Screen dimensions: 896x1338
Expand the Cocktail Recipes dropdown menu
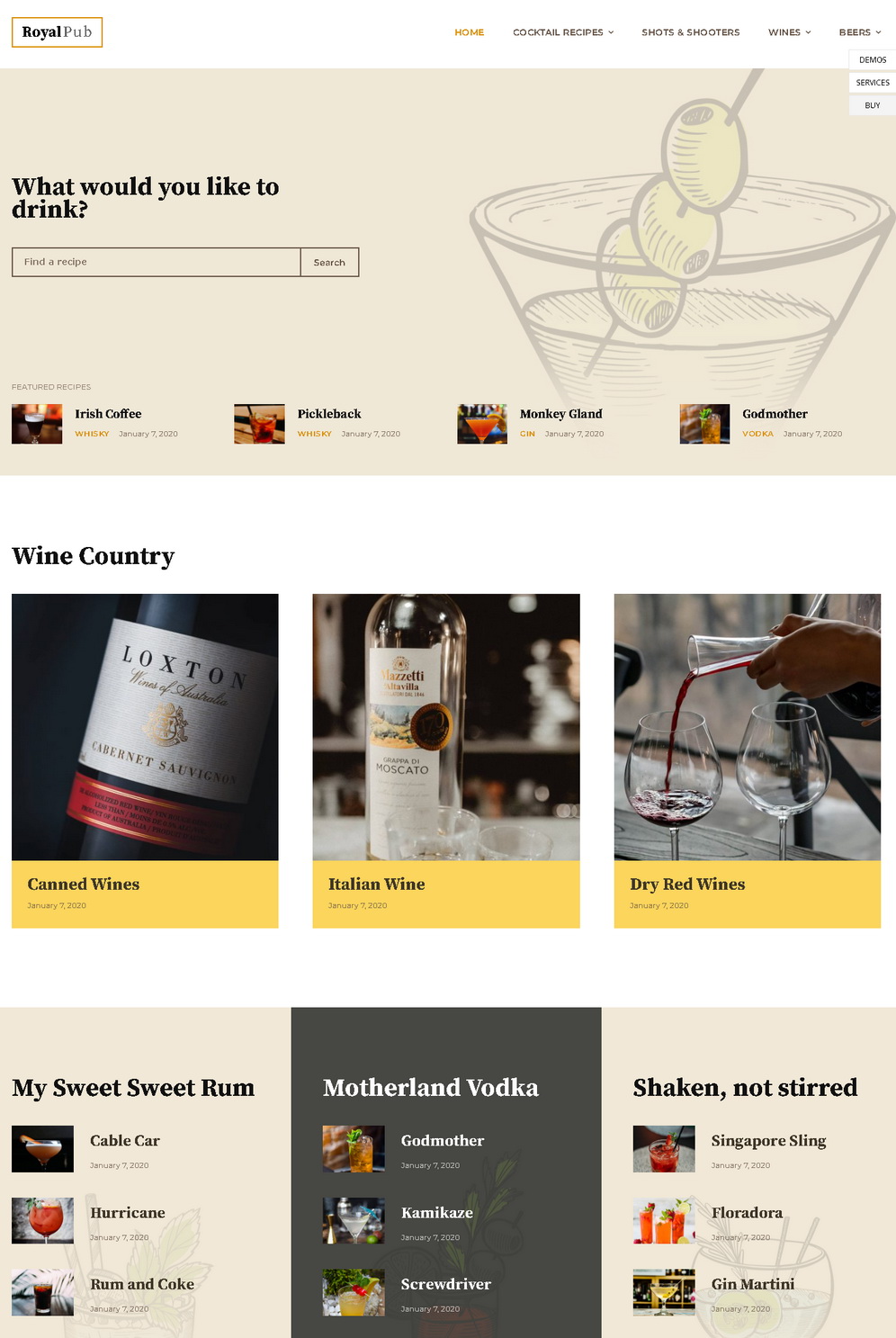click(x=563, y=32)
